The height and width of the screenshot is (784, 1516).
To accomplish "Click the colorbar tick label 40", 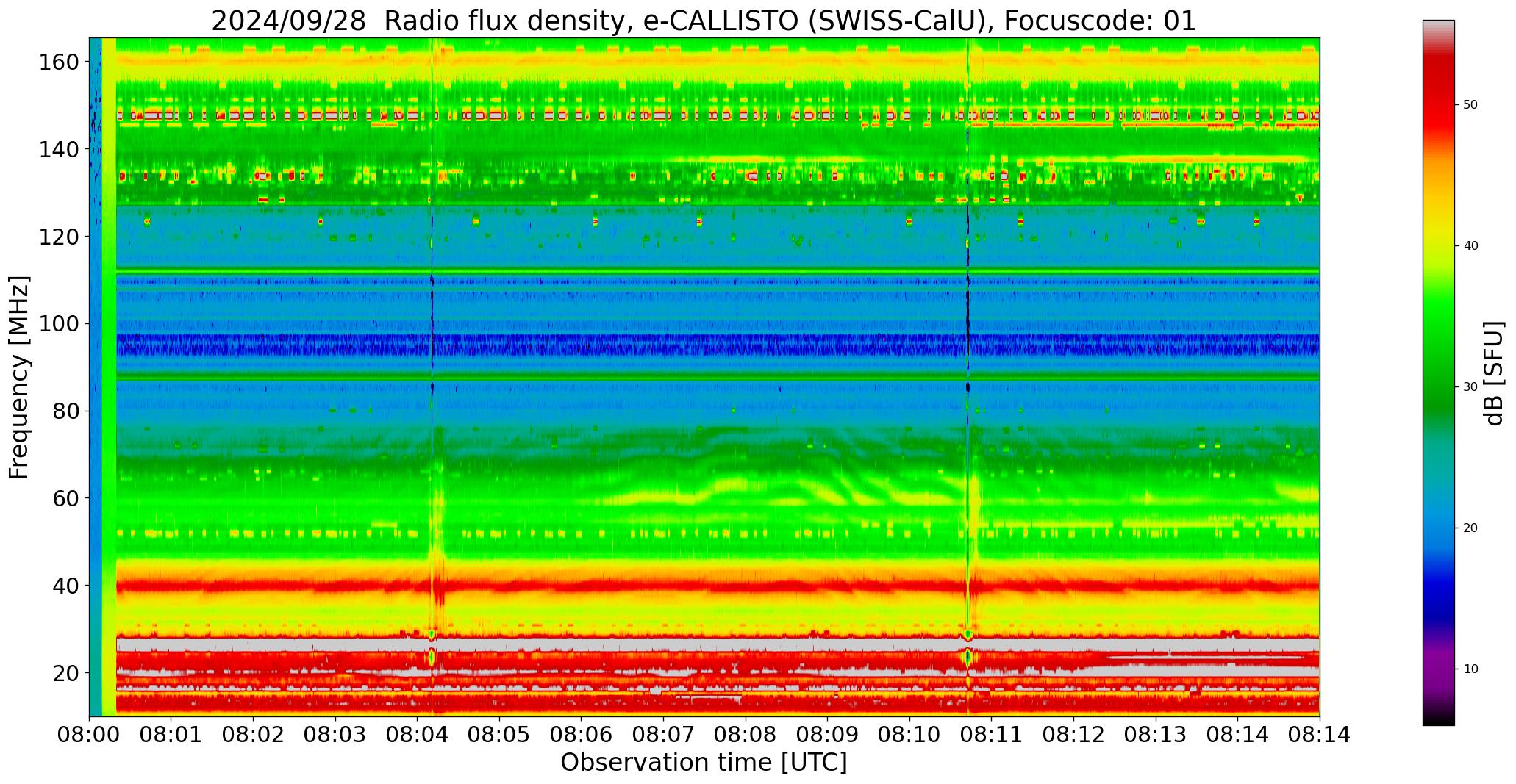I will (1470, 246).
